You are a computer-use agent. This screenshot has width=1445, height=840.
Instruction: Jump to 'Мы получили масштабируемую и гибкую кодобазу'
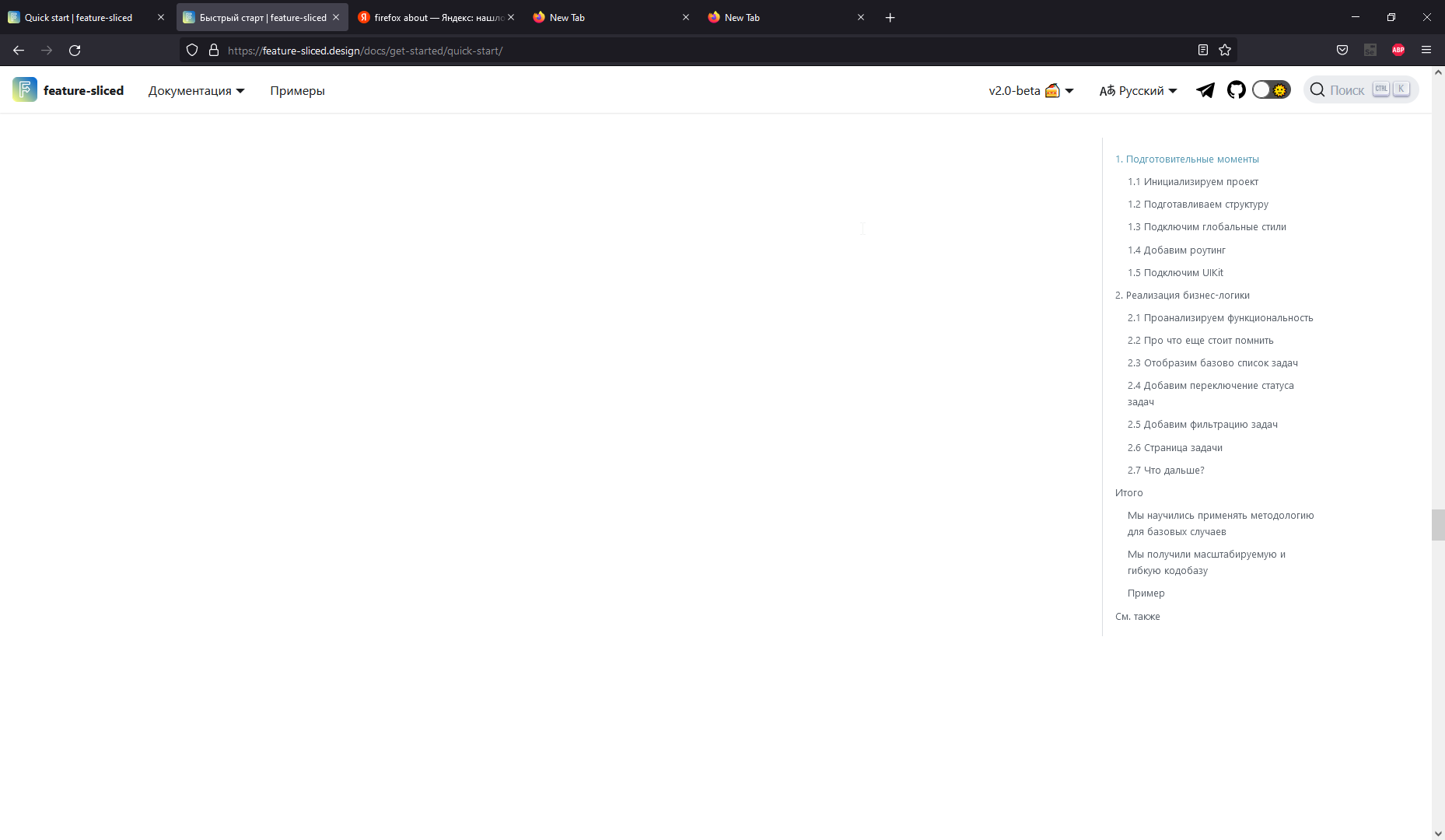(x=1206, y=562)
